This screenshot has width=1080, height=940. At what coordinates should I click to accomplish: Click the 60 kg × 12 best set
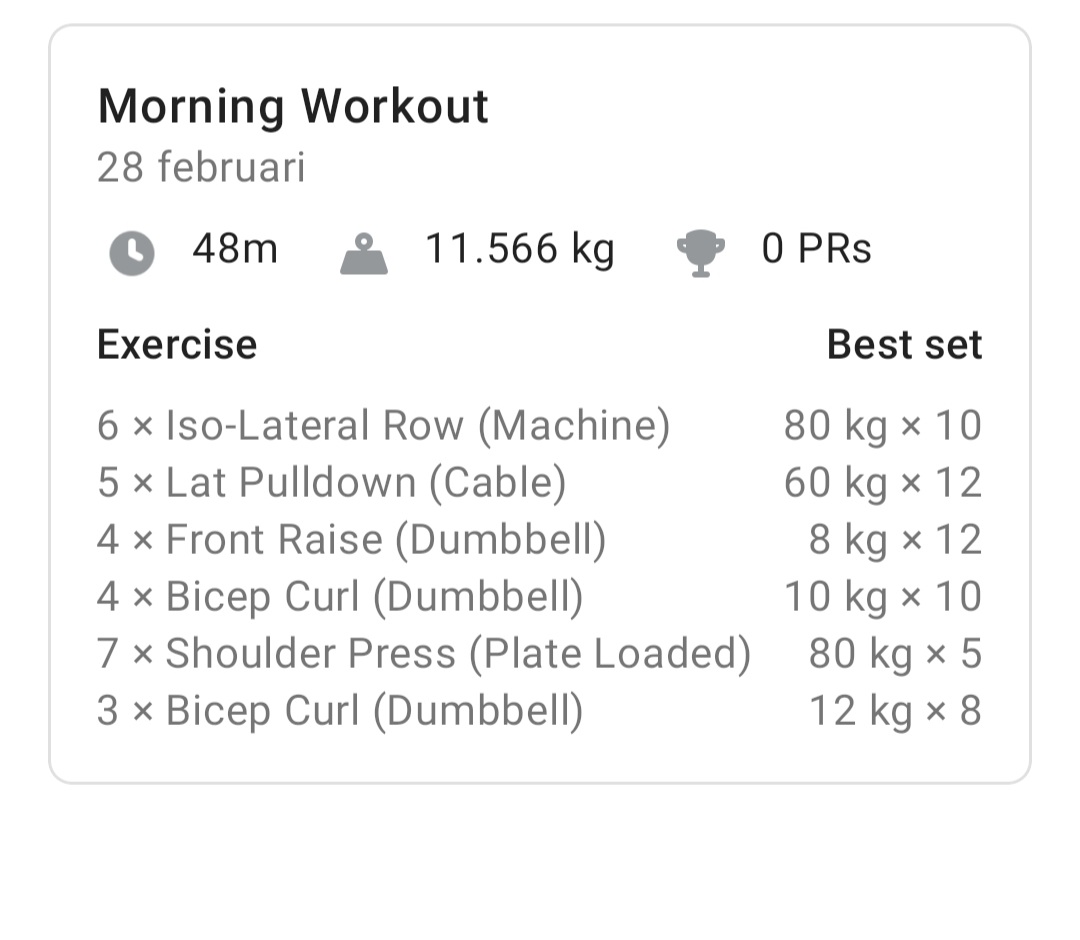point(882,482)
